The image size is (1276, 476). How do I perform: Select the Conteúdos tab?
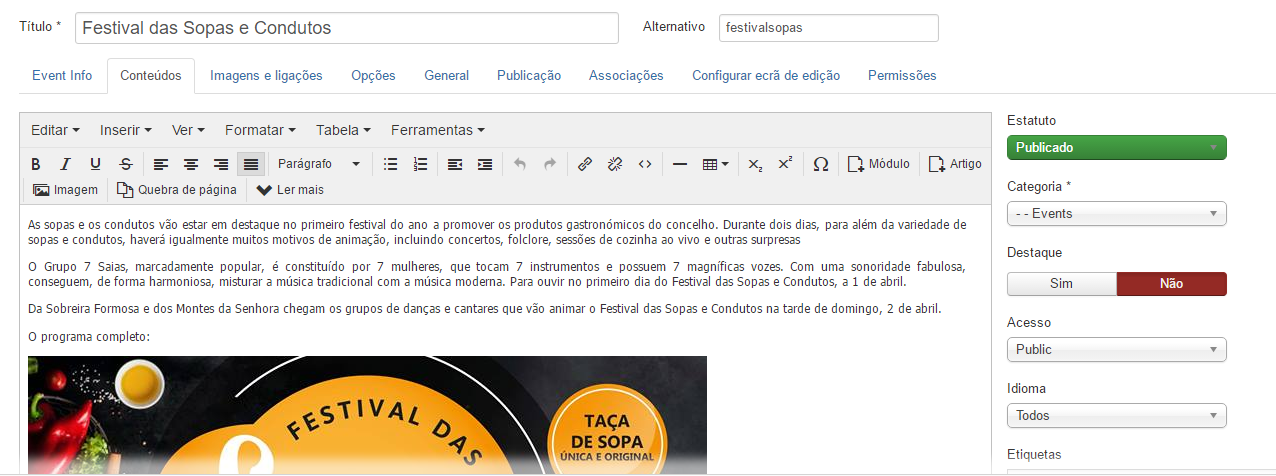tap(151, 76)
